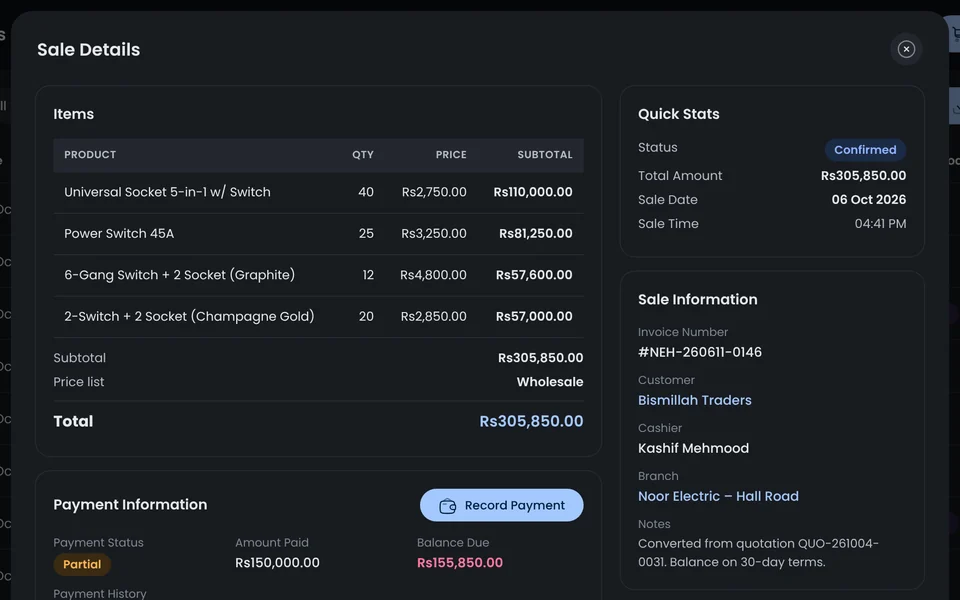Click the Rs110,000.00 subtotal cell
The width and height of the screenshot is (960, 600).
[x=533, y=192]
